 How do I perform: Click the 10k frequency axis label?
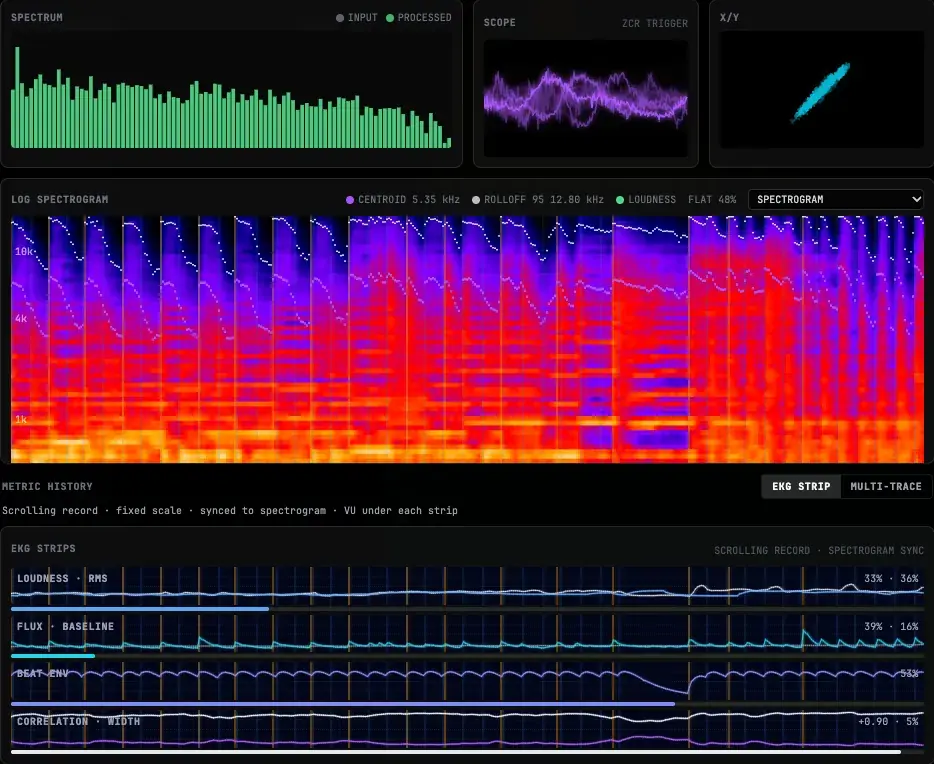24,251
